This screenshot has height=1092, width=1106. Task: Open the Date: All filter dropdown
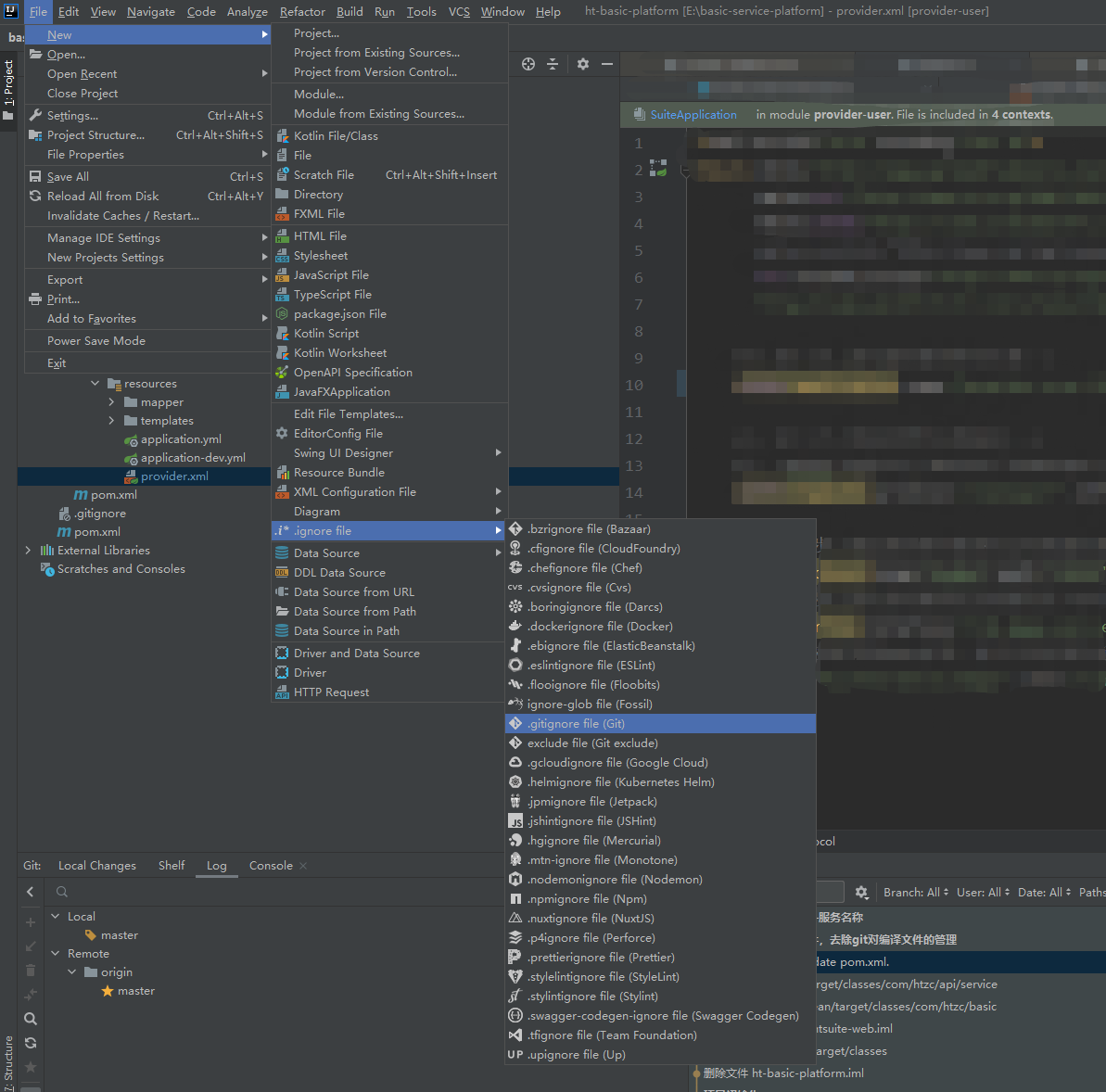pos(1044,893)
